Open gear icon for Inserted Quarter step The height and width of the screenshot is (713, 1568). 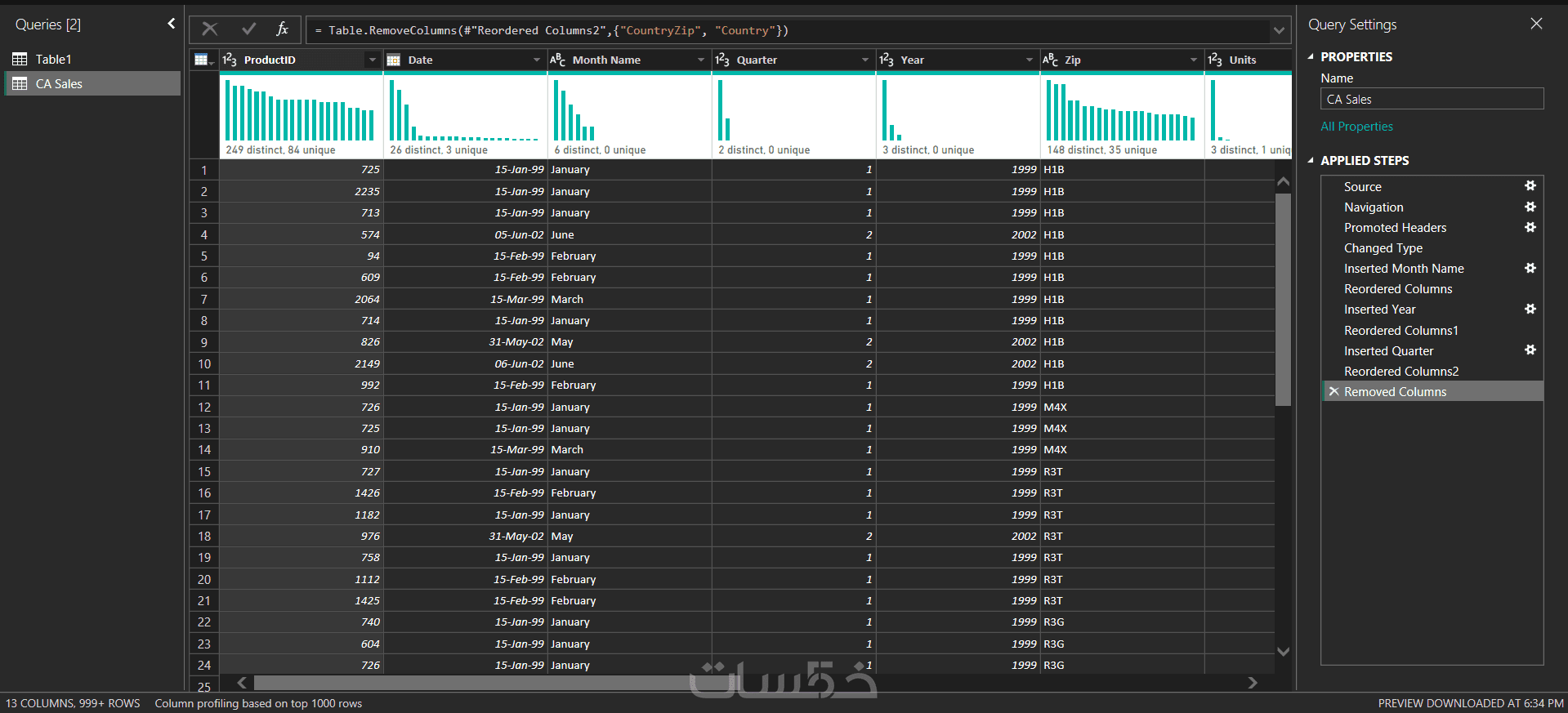click(x=1530, y=350)
